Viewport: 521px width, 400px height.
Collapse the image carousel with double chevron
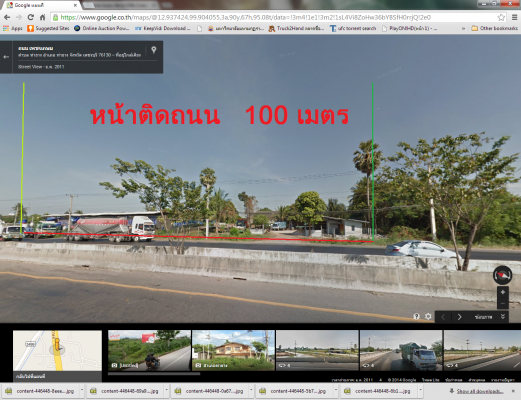[503, 316]
